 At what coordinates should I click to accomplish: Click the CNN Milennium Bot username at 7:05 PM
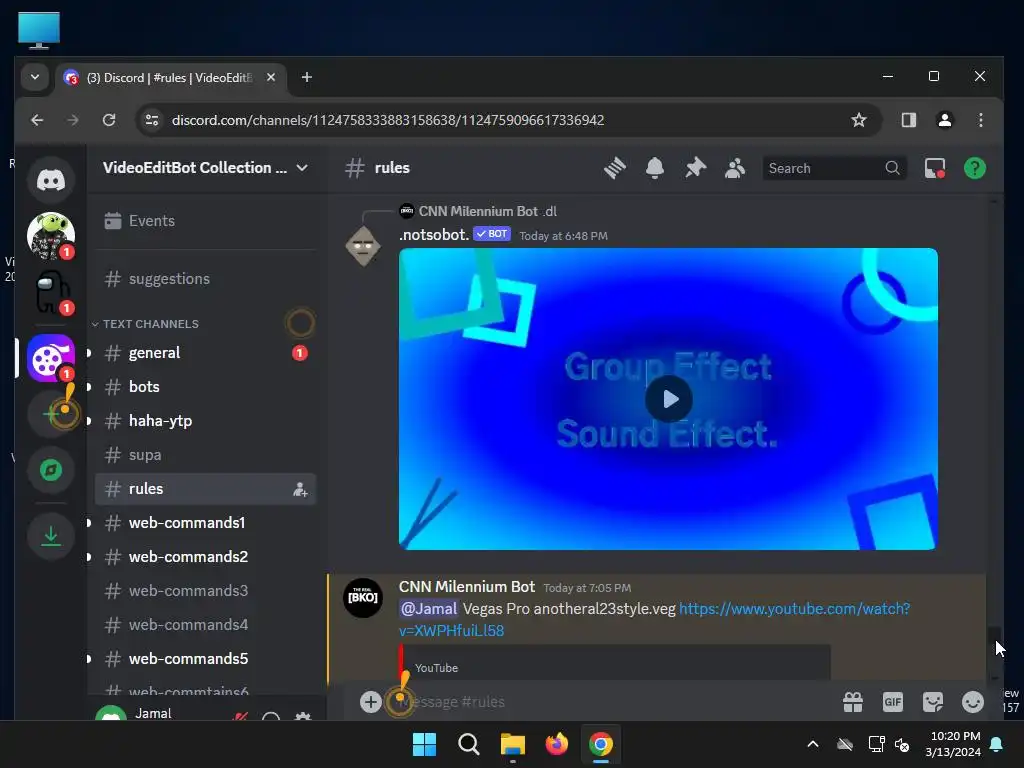467,587
